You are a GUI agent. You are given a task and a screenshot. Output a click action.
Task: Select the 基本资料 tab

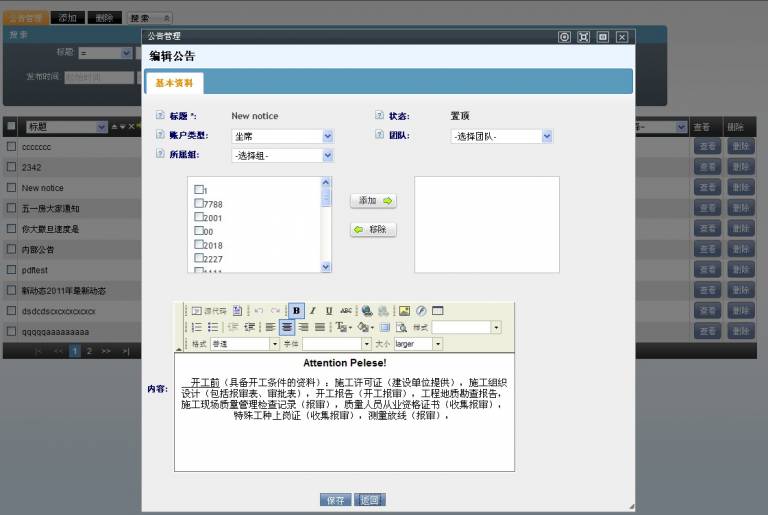click(175, 82)
